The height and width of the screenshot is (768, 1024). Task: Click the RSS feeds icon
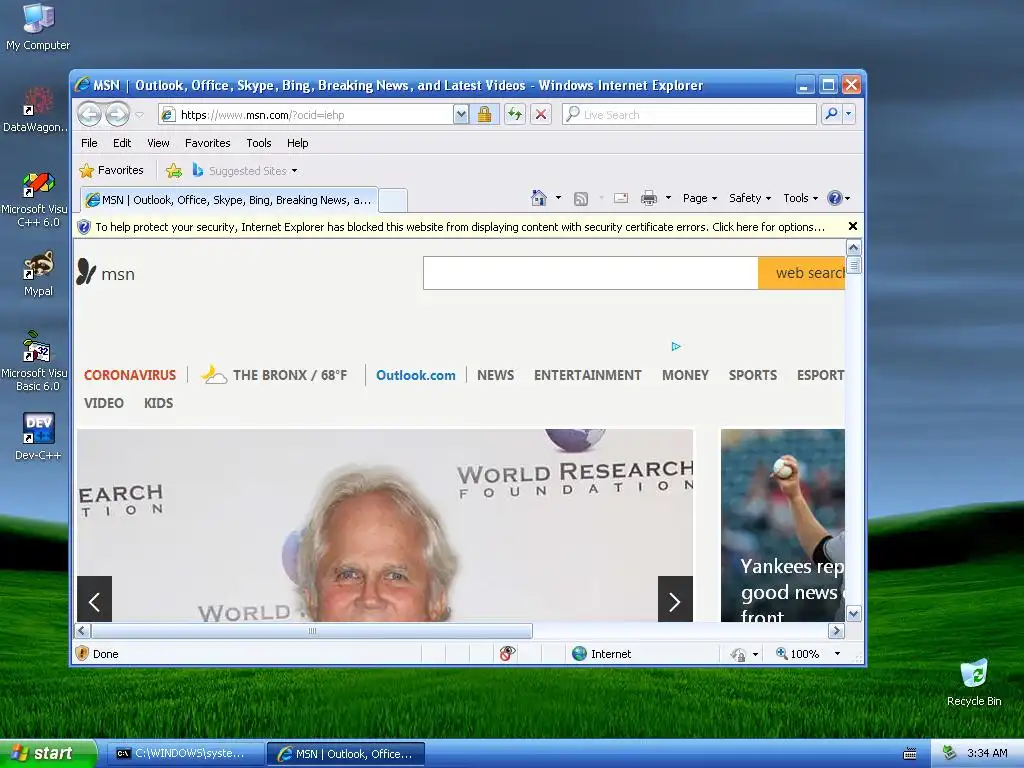coord(581,199)
